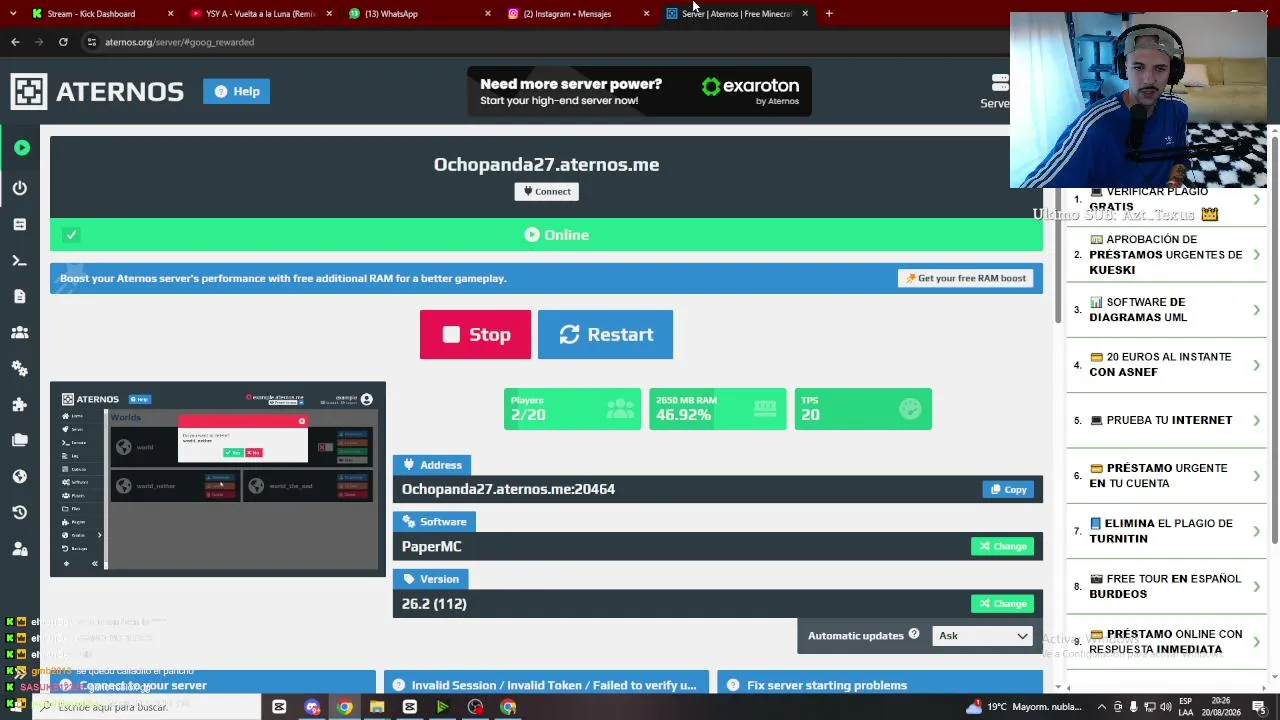
Task: Open the Plugins puzzle icon in sidebar
Action: click(x=20, y=404)
